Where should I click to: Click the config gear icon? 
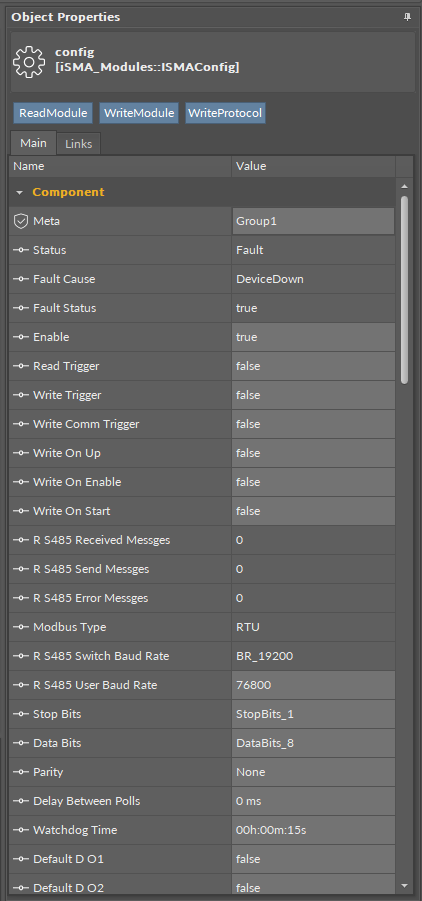click(29, 62)
